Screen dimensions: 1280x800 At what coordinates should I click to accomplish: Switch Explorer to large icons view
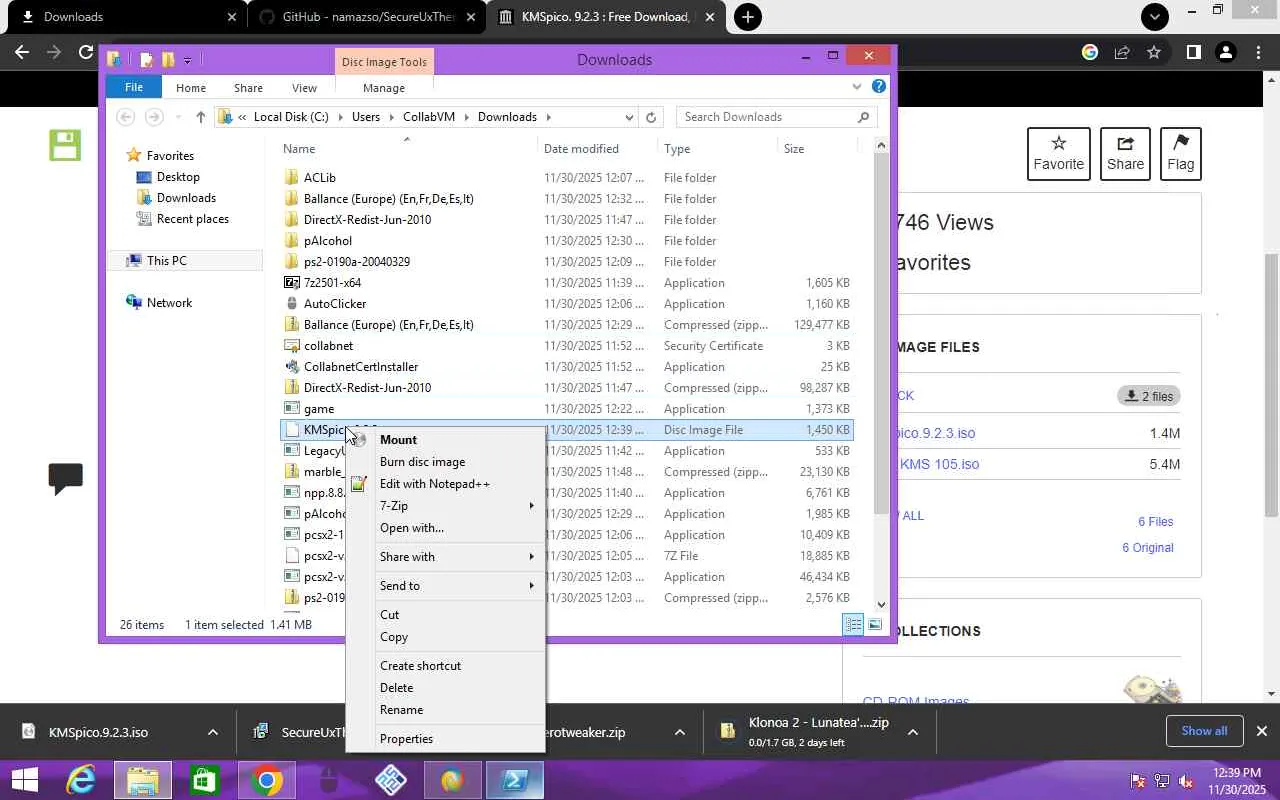tap(875, 625)
